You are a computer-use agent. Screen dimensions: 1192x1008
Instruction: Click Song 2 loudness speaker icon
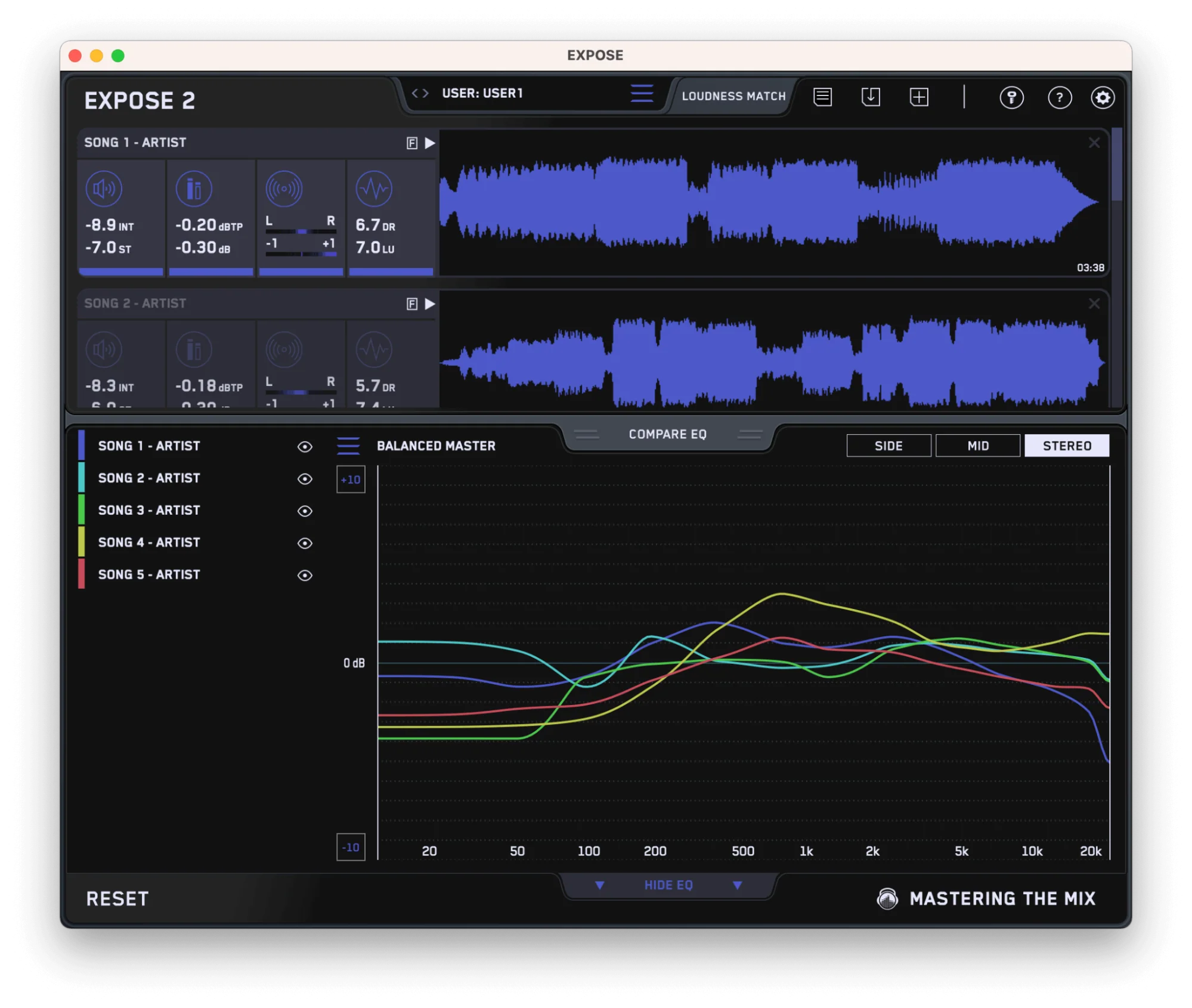[104, 350]
